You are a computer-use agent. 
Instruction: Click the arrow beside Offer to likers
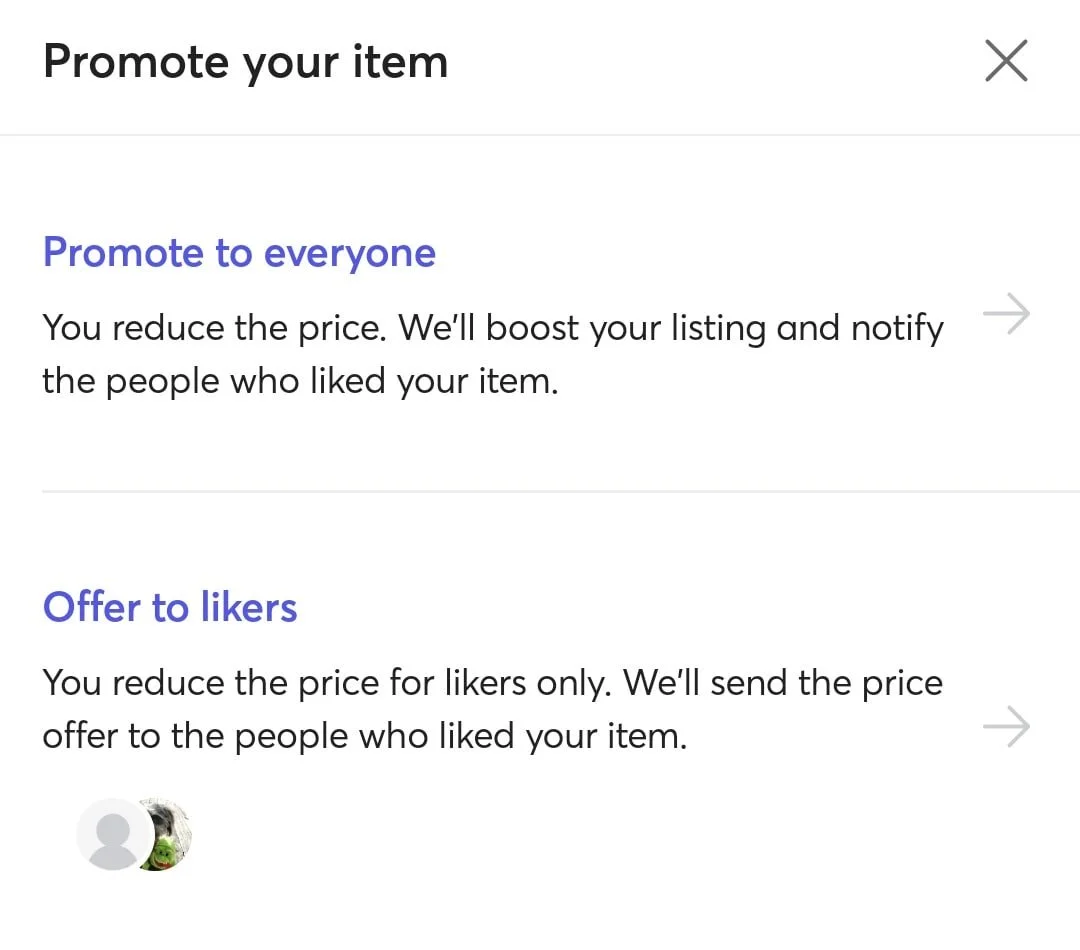[1006, 727]
